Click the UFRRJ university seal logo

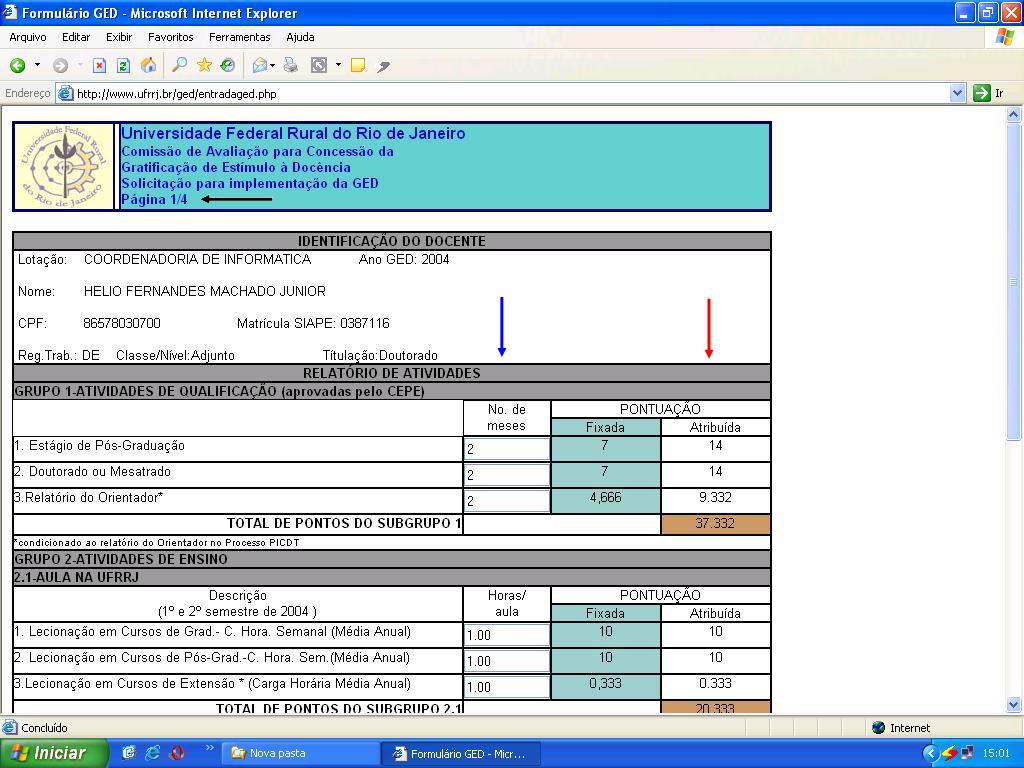pyautogui.click(x=64, y=167)
